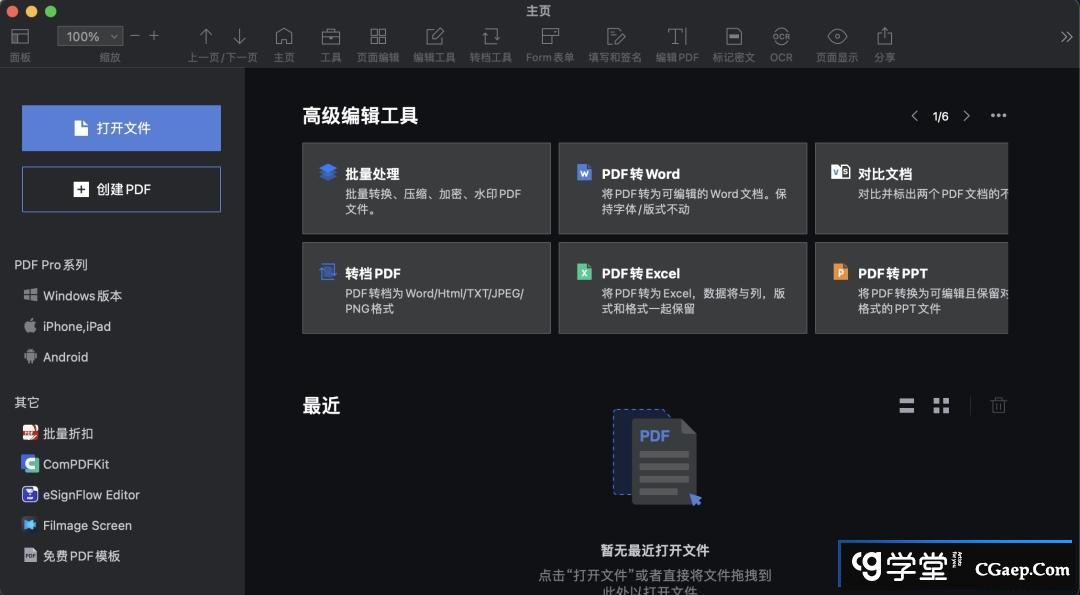Viewport: 1080px width, 595px height.
Task: Open the three-dot more options menu
Action: coord(998,116)
